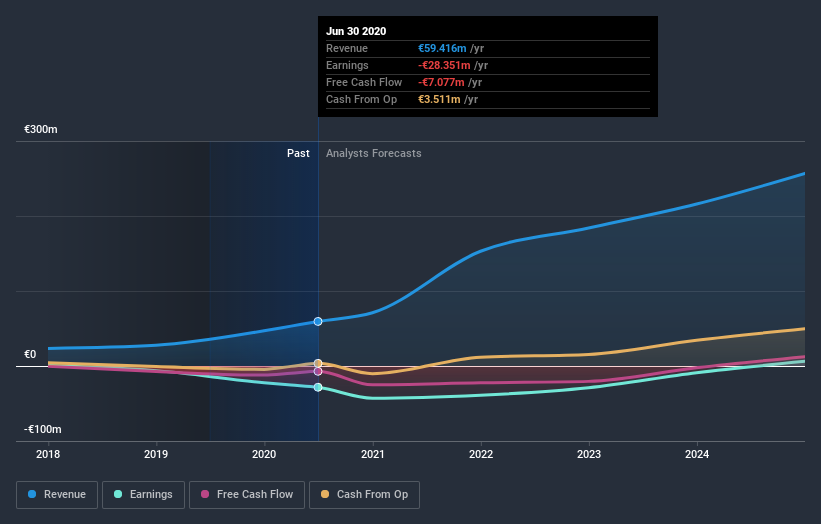Image resolution: width=821 pixels, height=524 pixels.
Task: Click the €0 y-axis label
Action: coord(30,354)
